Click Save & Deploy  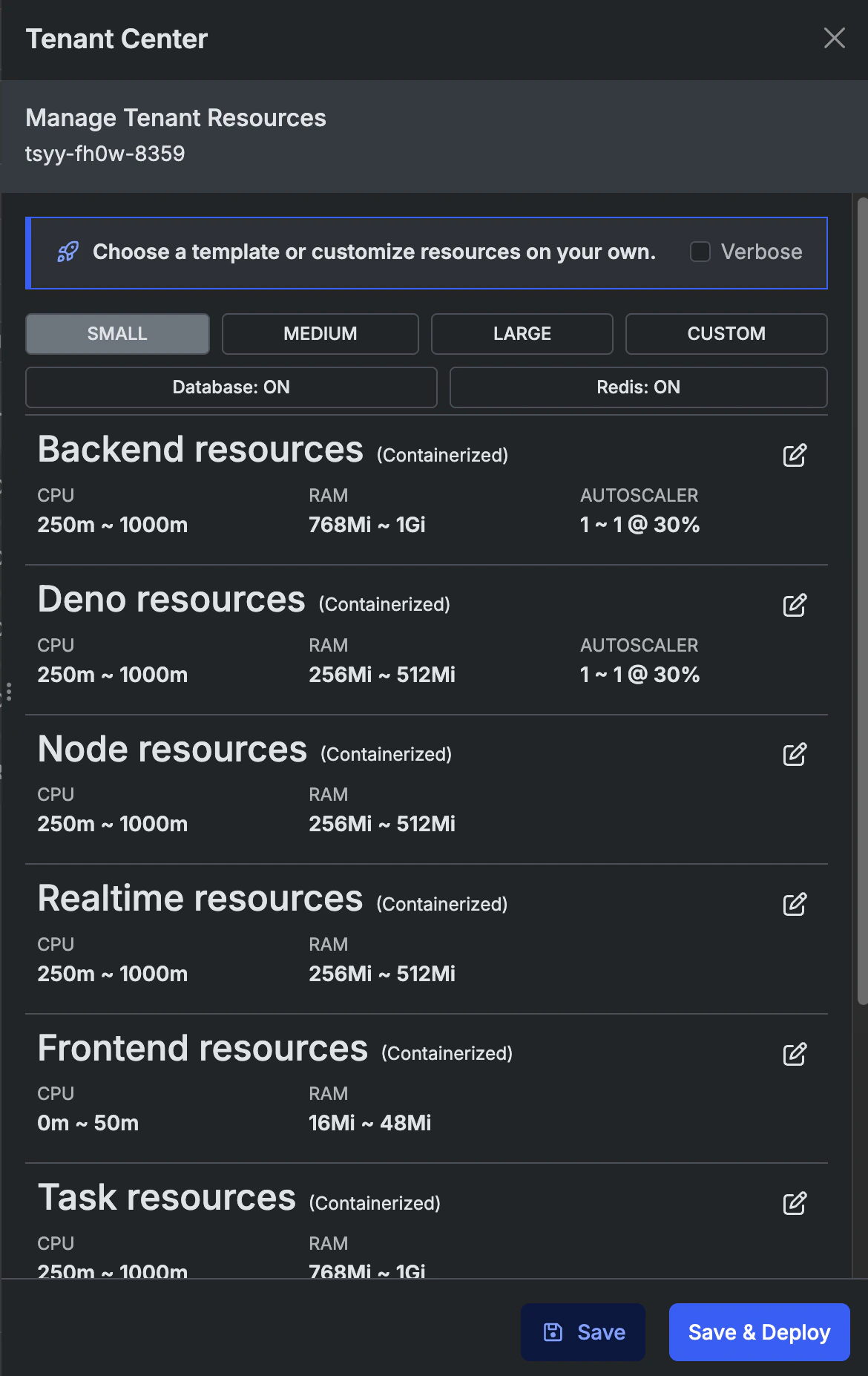coord(760,1332)
